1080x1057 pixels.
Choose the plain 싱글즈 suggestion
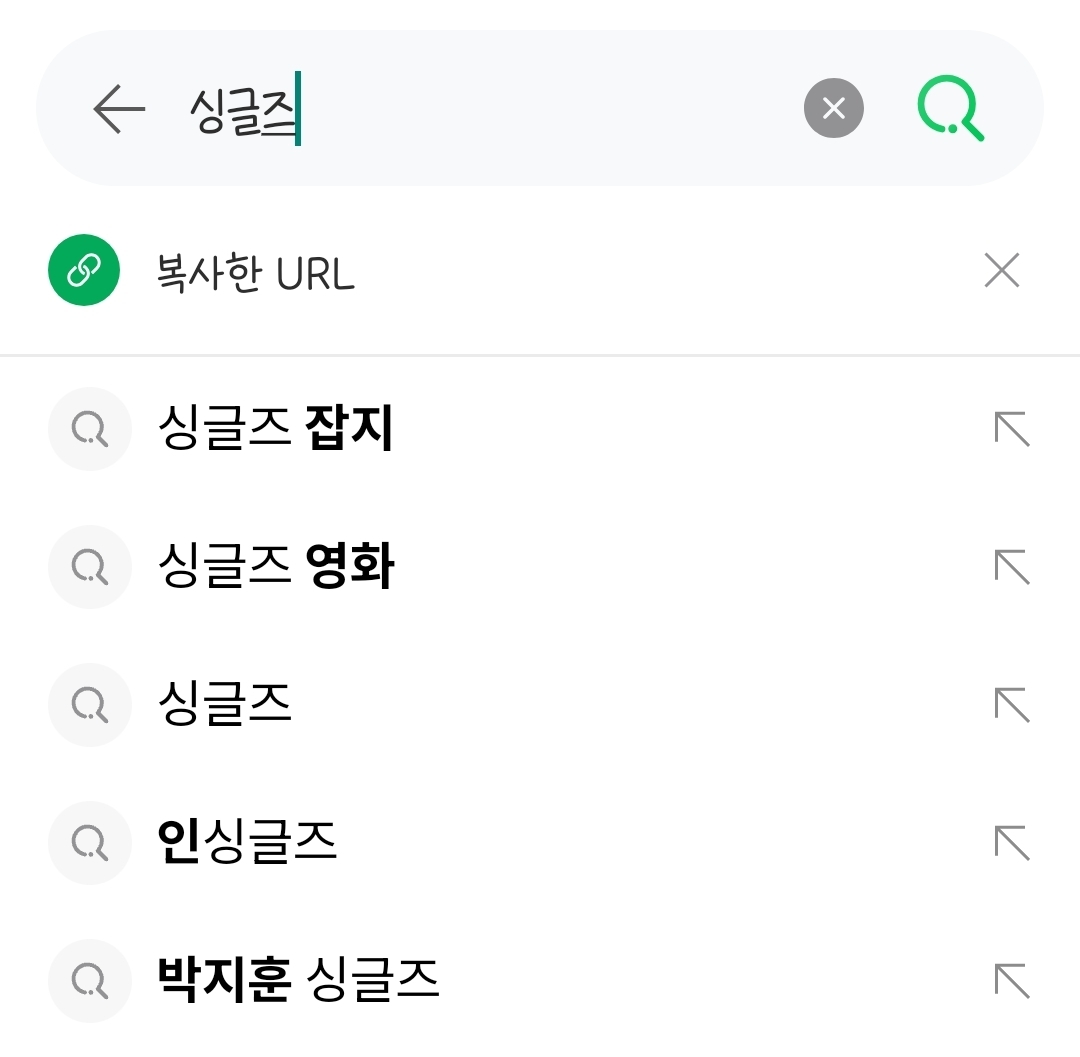pos(225,705)
